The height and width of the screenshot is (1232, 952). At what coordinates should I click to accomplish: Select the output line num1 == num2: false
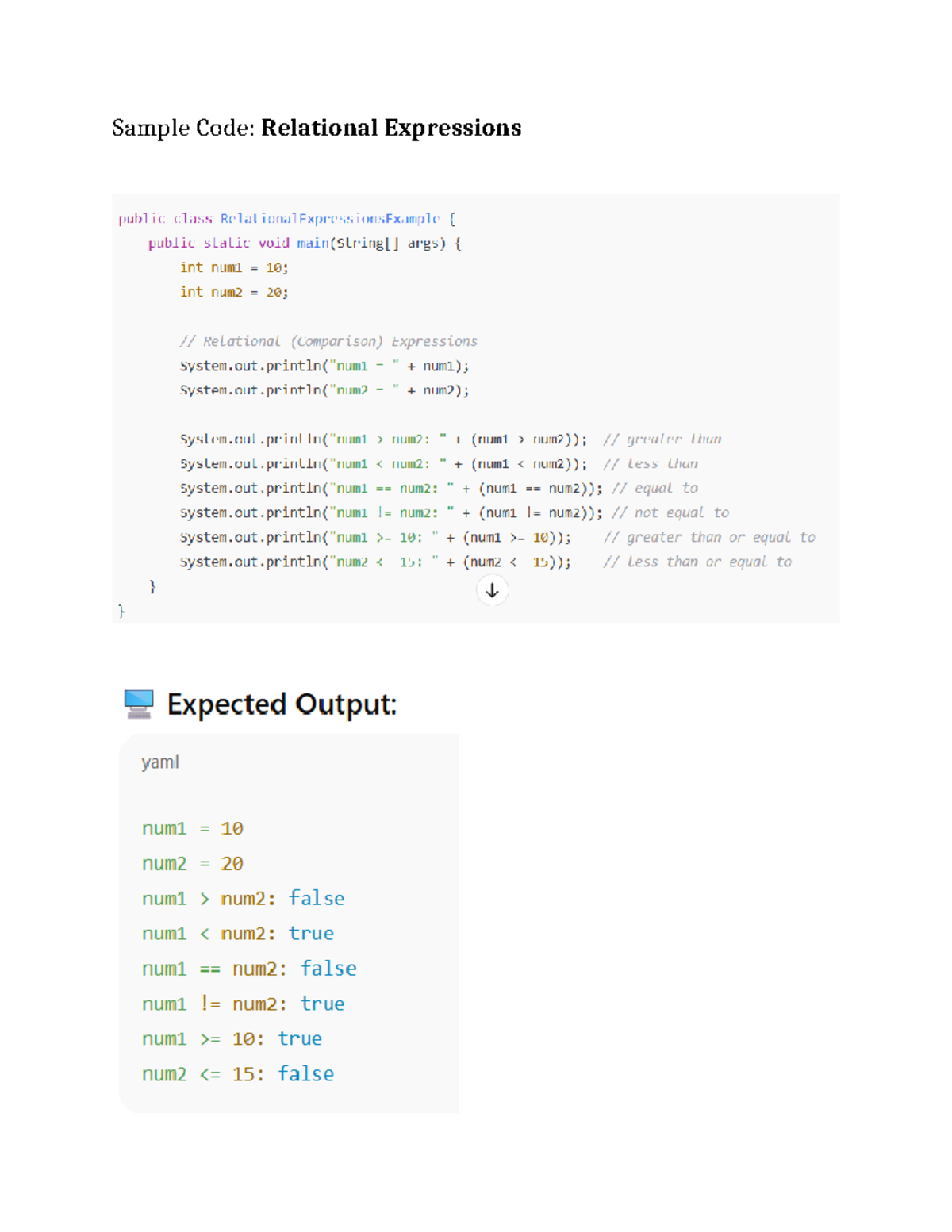pyautogui.click(x=248, y=968)
